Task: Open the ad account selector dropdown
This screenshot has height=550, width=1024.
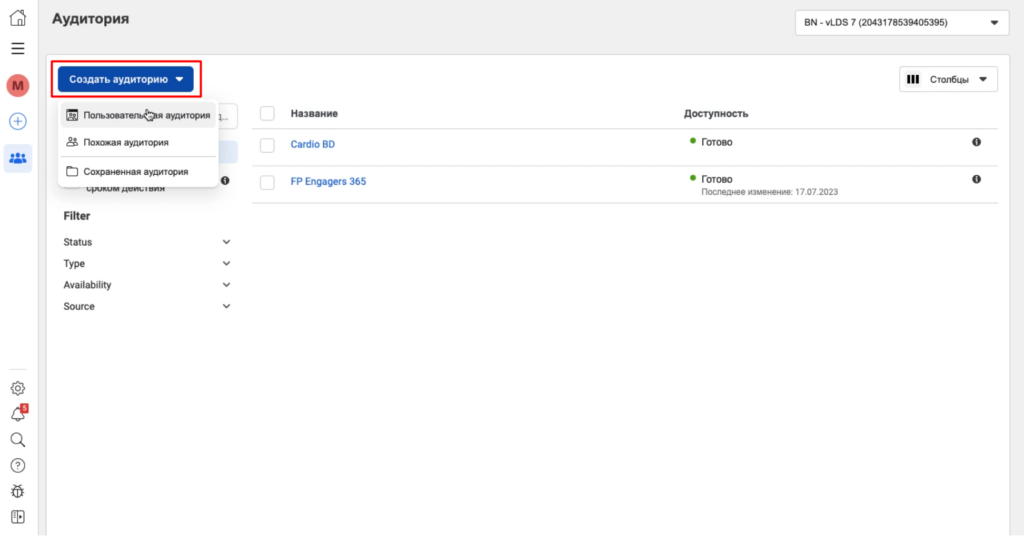Action: tap(901, 22)
